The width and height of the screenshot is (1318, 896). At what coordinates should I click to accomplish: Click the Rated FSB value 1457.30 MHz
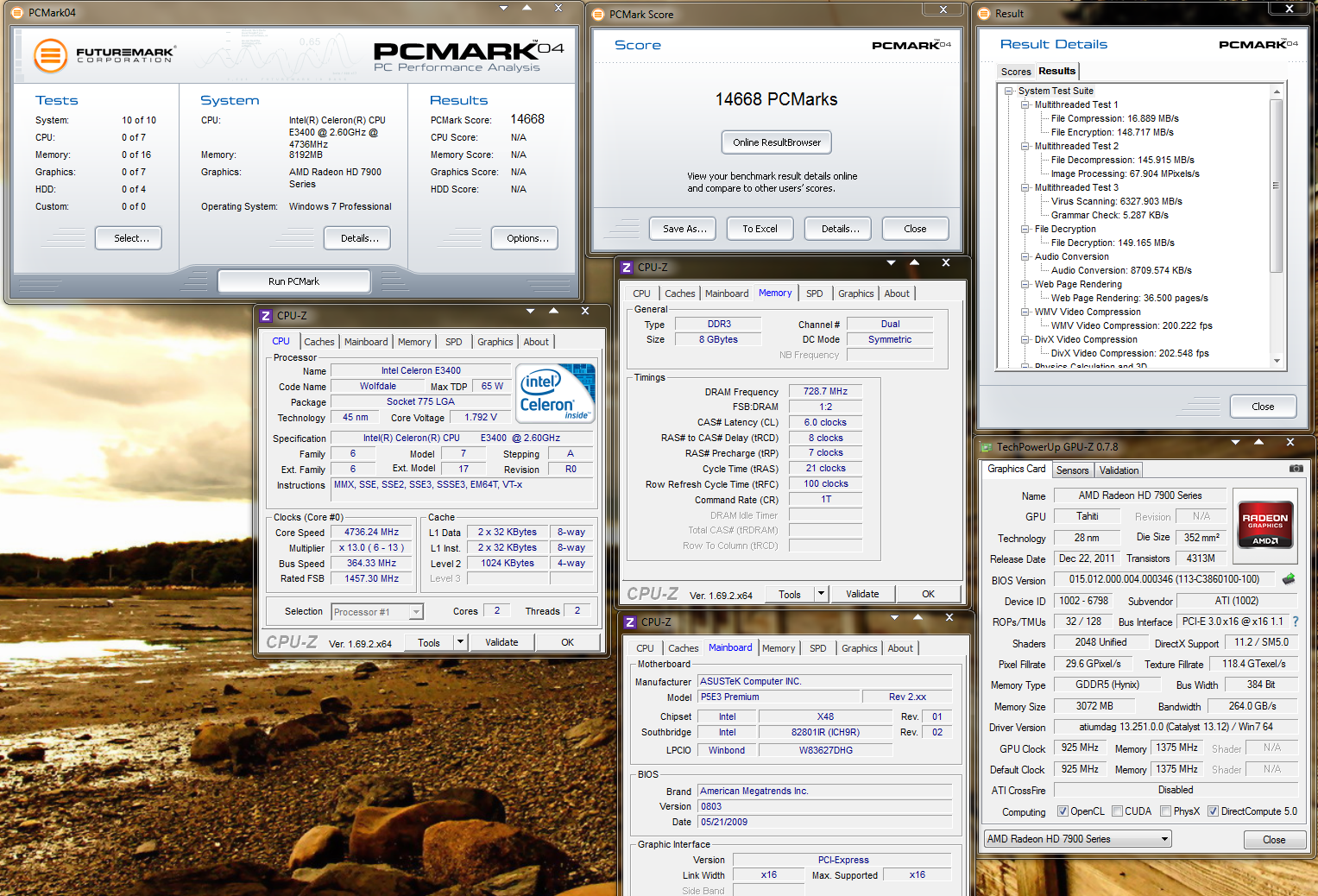click(371, 578)
